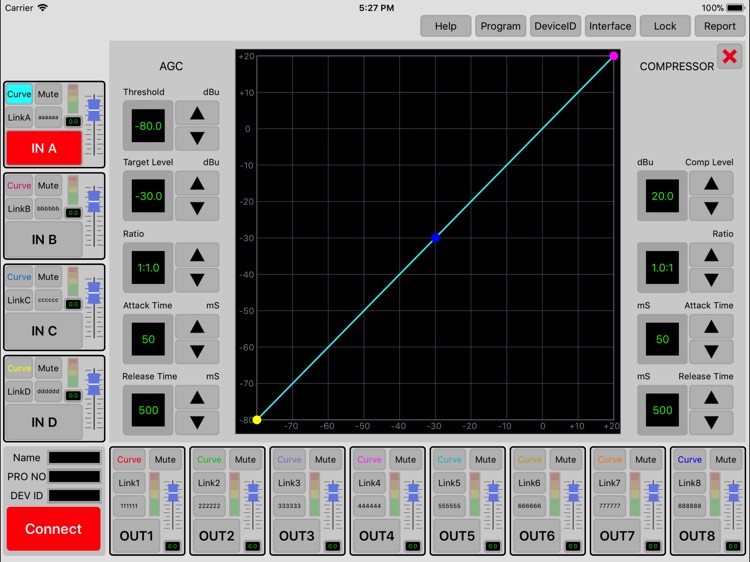
Task: Show Curve for OUT7
Action: [x=609, y=460]
